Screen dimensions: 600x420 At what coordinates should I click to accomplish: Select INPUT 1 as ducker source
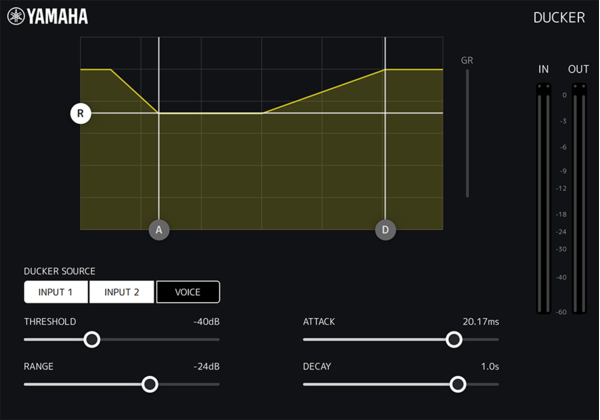coord(56,292)
